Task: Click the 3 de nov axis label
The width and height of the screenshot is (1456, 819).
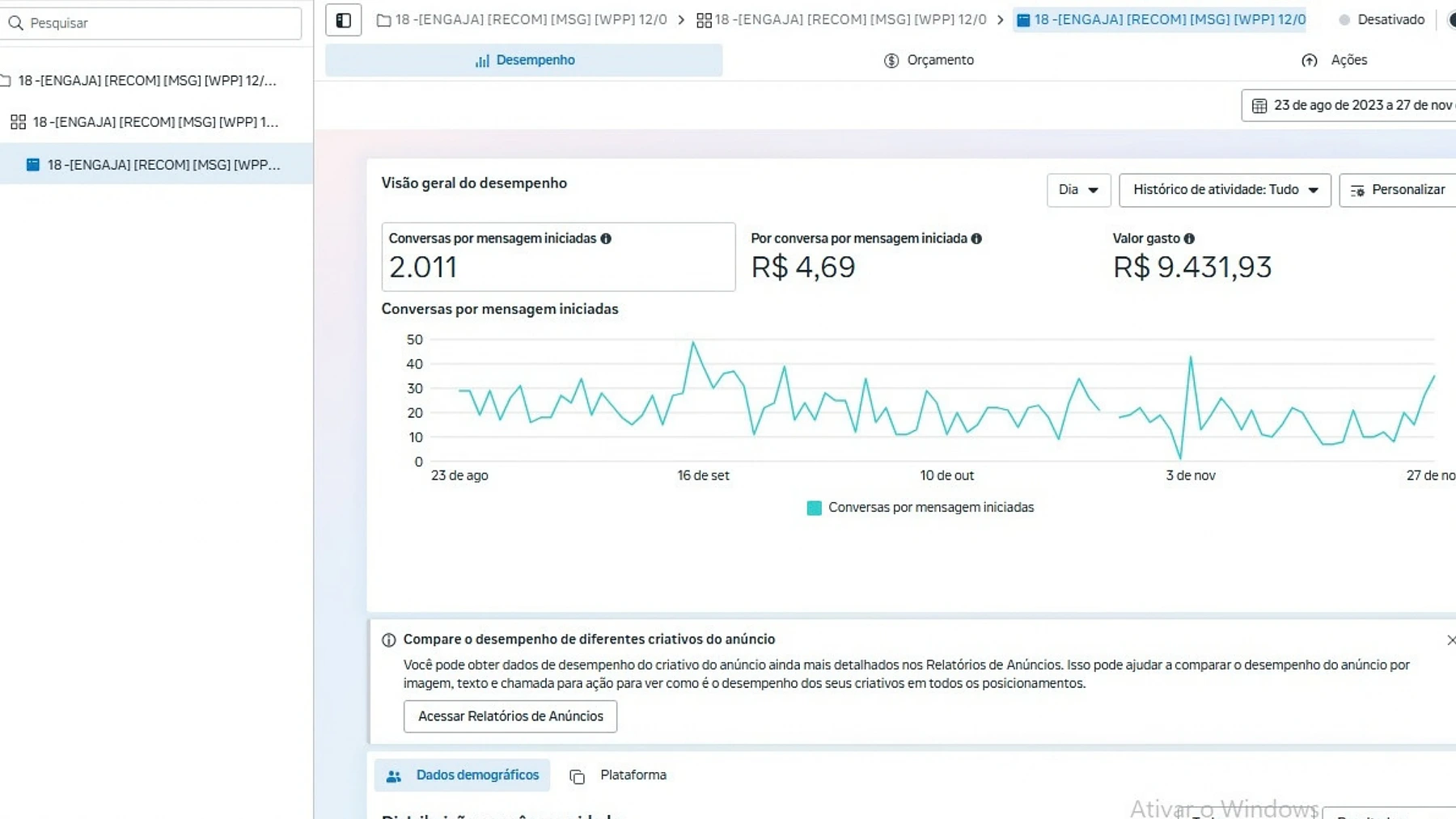Action: [x=1191, y=476]
